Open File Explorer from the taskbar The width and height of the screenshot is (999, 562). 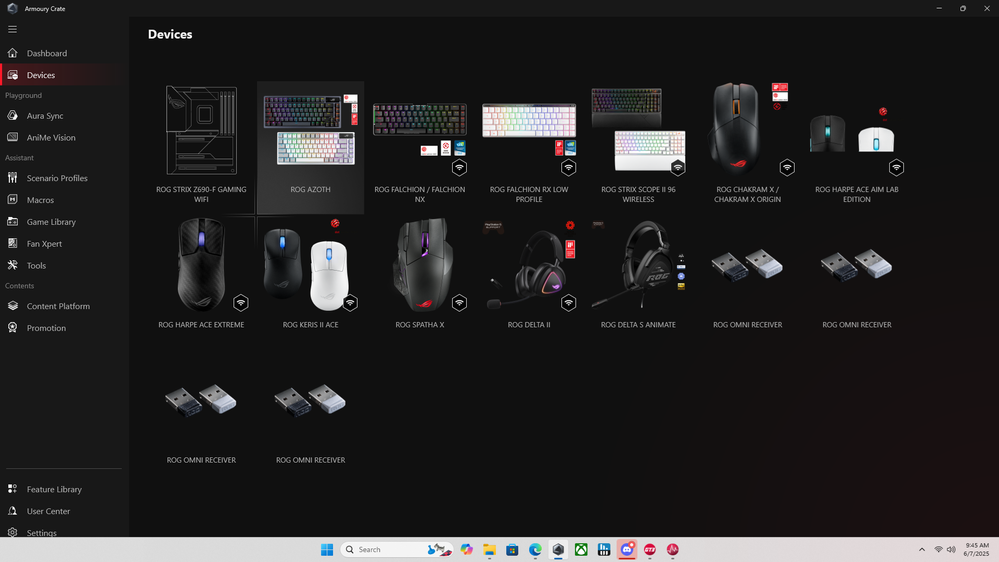coord(489,549)
